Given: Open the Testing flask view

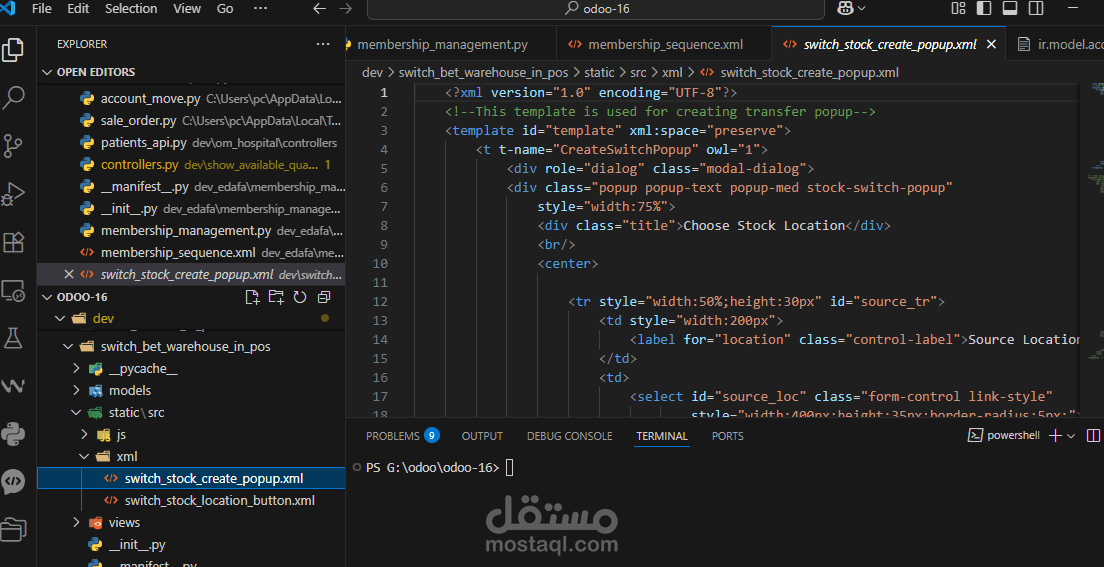Looking at the screenshot, I should pyautogui.click(x=13, y=338).
